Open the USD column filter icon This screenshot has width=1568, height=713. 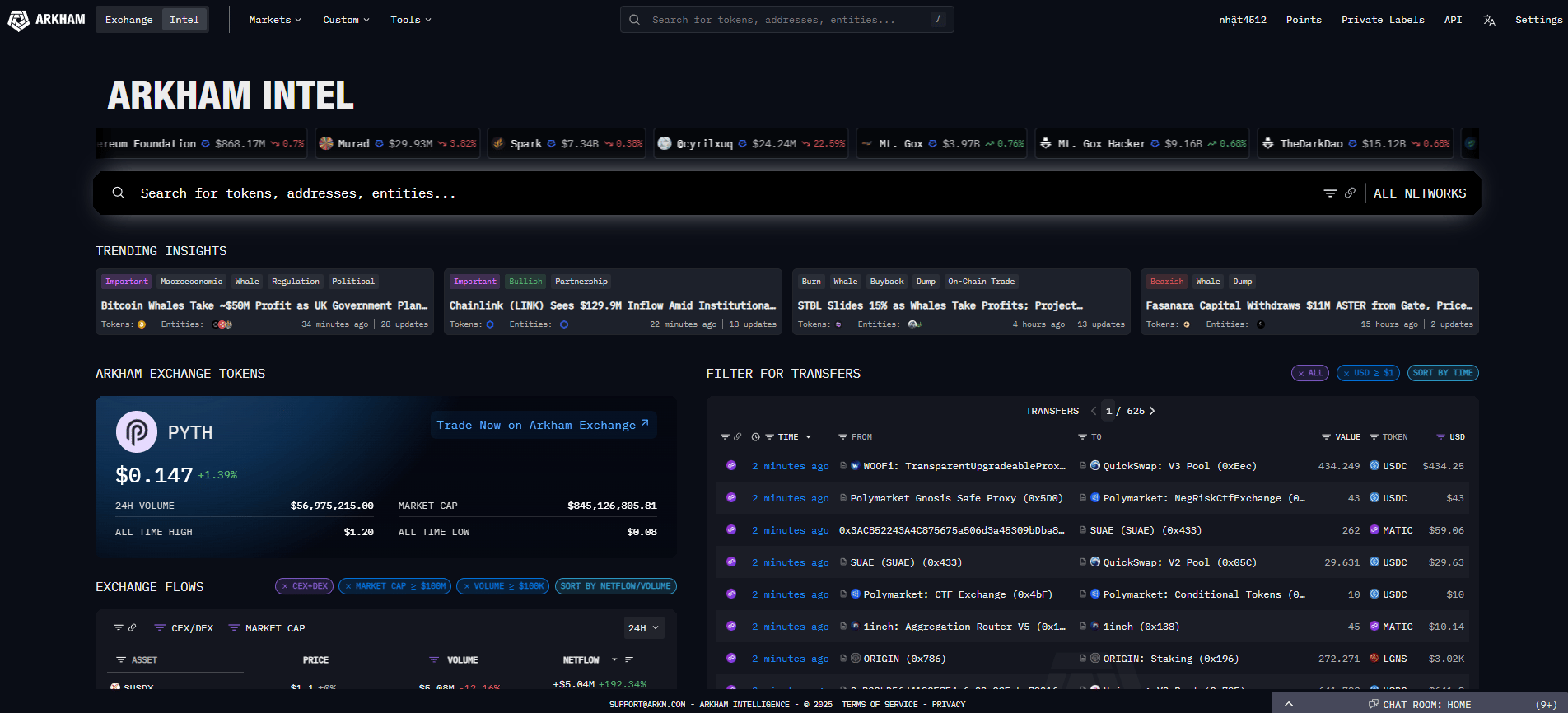(x=1440, y=437)
